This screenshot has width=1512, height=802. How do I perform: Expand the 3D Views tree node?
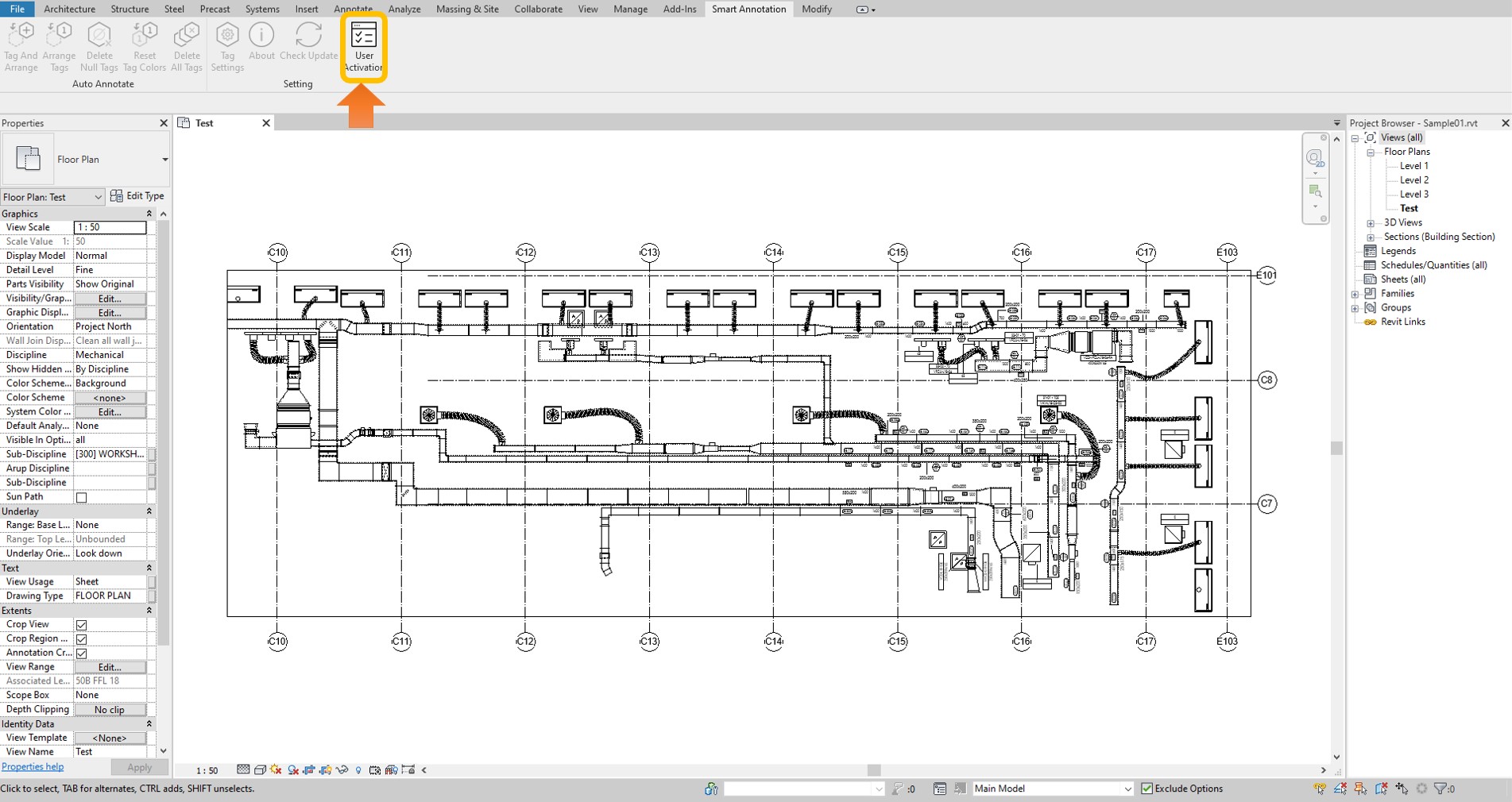pos(1371,223)
